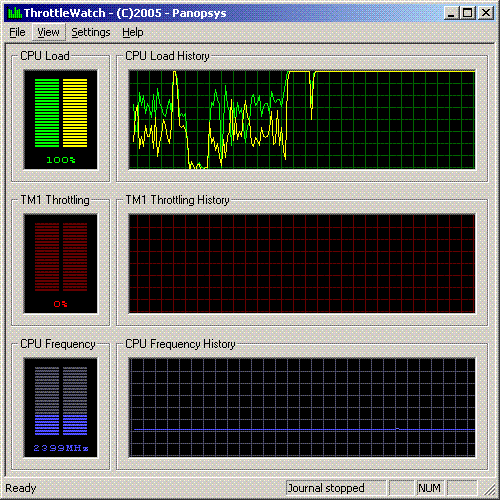Click the 100% CPU load readout

pos(61,160)
